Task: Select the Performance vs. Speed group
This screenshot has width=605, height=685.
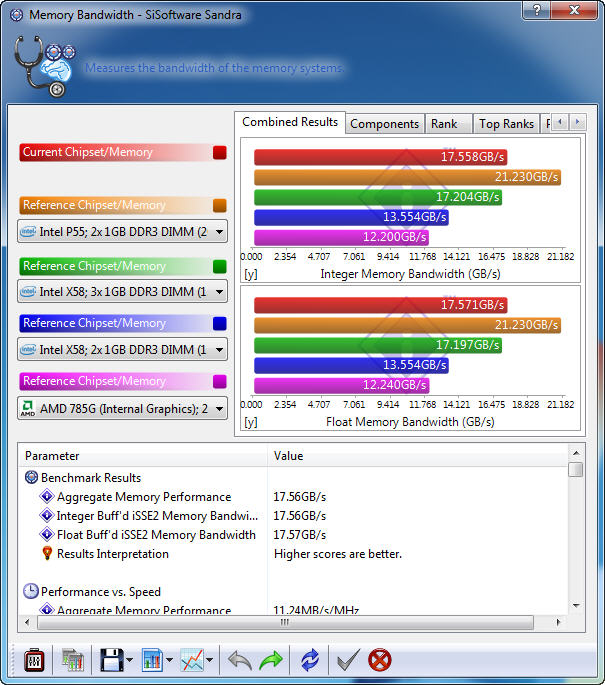Action: tap(293, 592)
